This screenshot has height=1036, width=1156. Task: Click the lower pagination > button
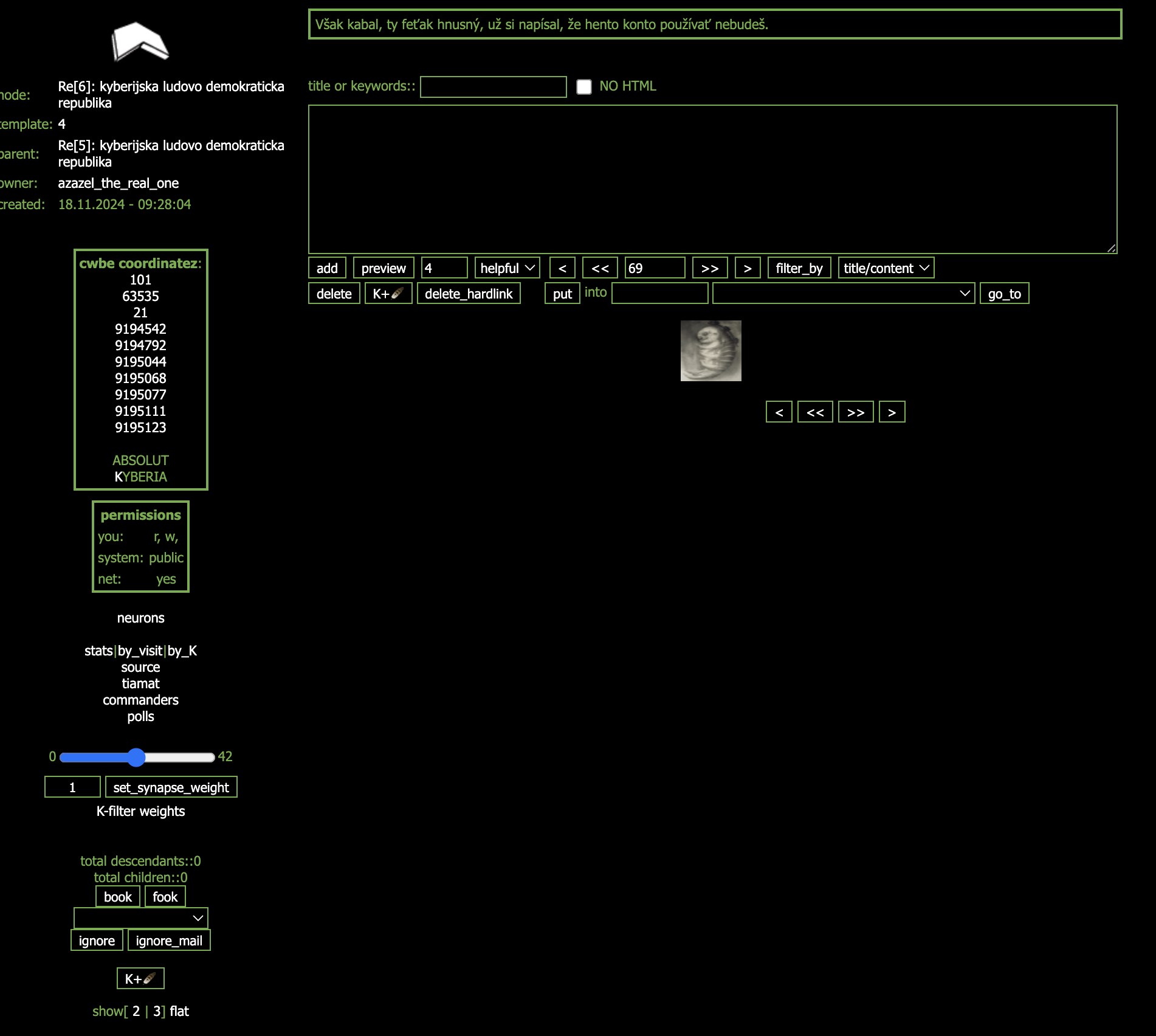point(892,412)
